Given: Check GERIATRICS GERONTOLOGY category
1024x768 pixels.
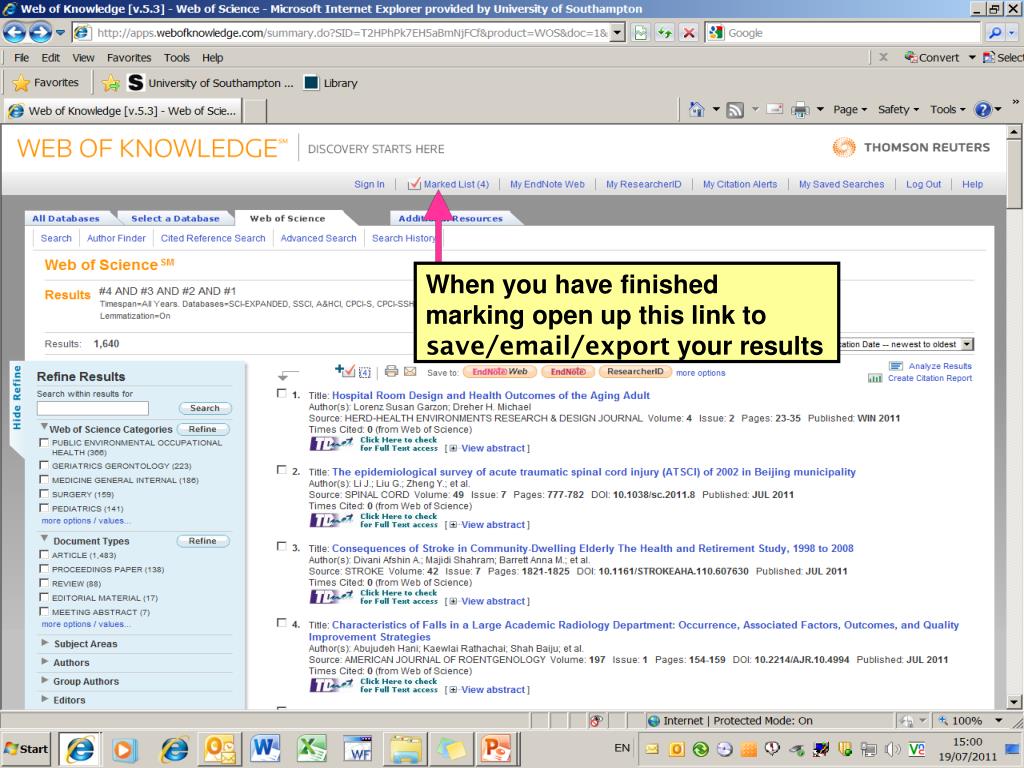Looking at the screenshot, I should tap(44, 465).
